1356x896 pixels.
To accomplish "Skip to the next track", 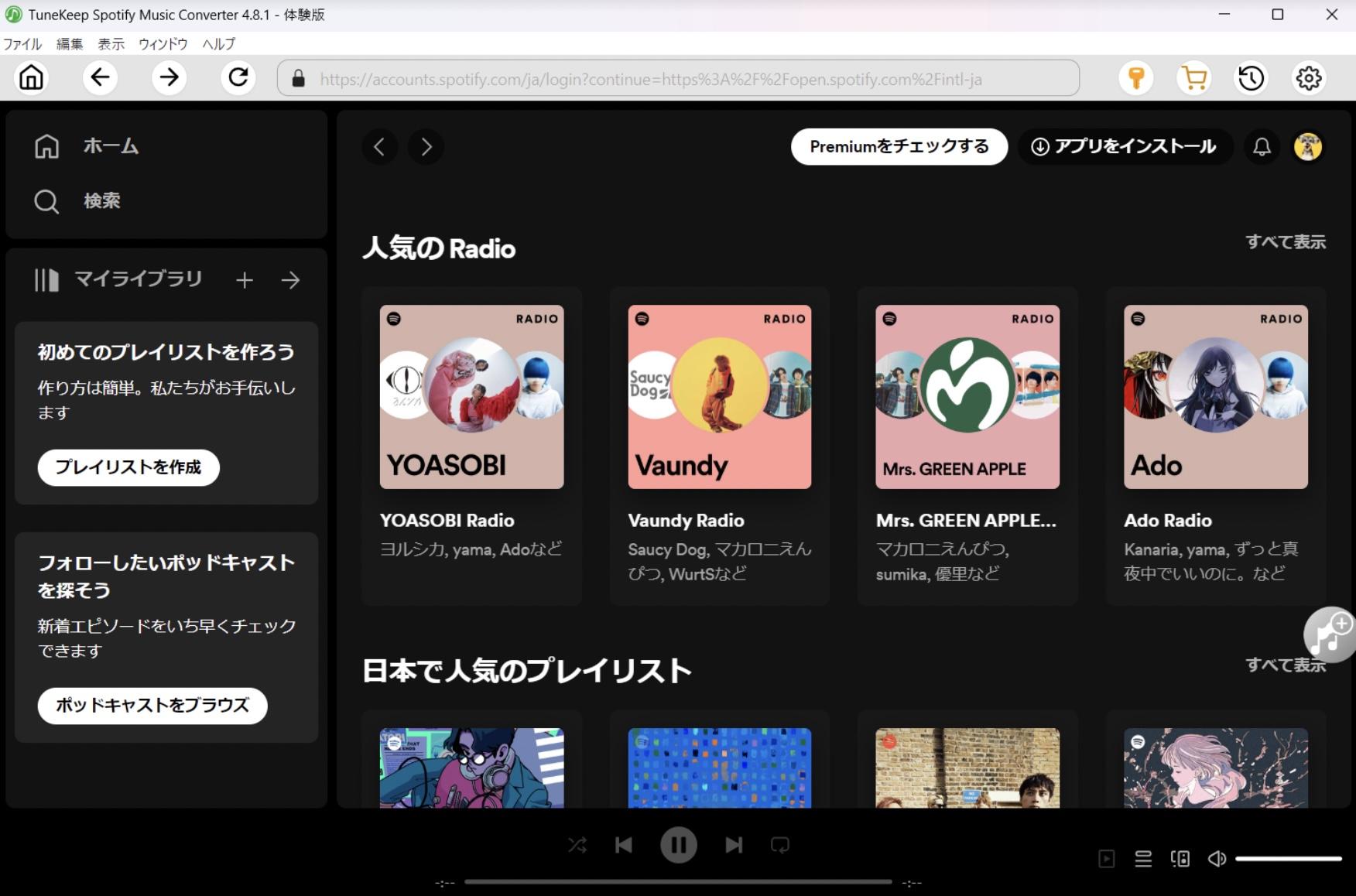I will tap(734, 845).
